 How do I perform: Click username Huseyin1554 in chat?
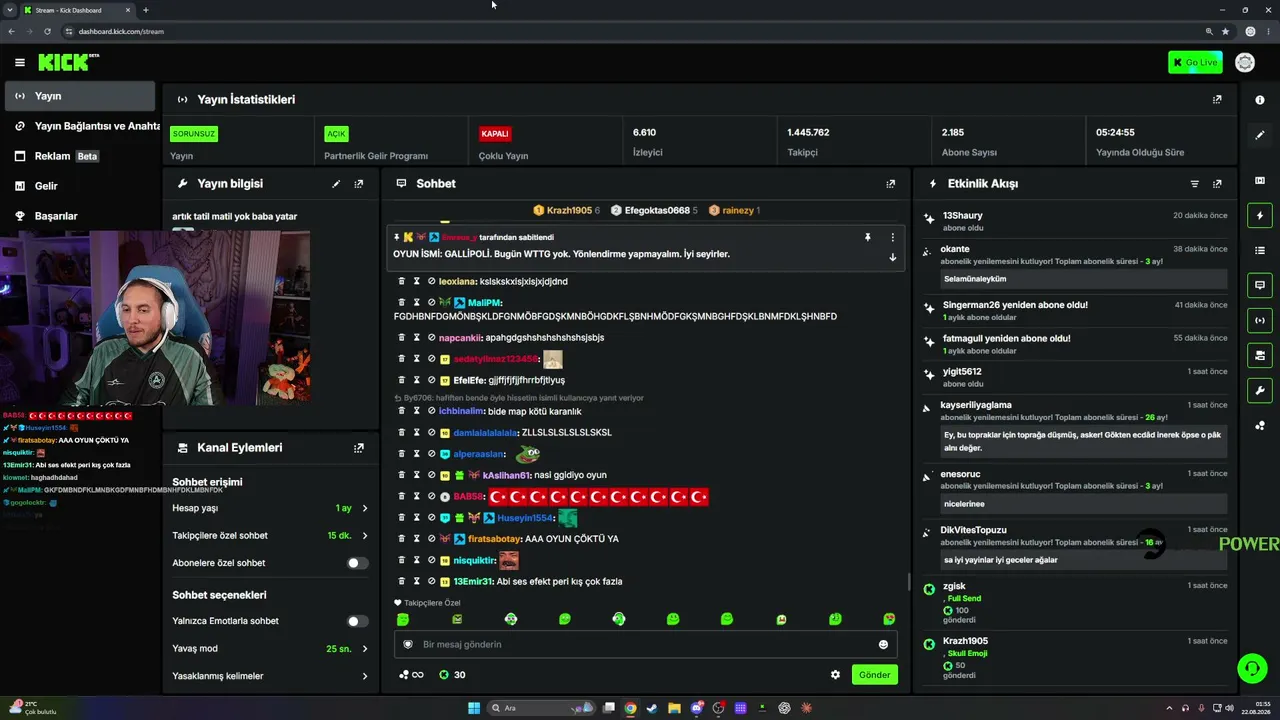point(525,518)
